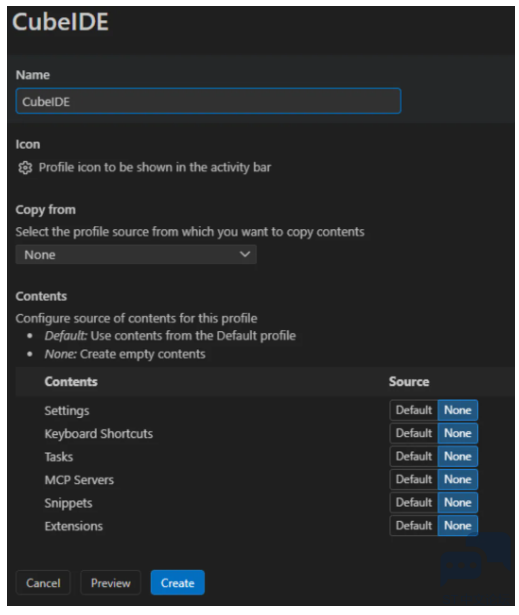Click the Source column header
519x615 pixels.
point(409,382)
